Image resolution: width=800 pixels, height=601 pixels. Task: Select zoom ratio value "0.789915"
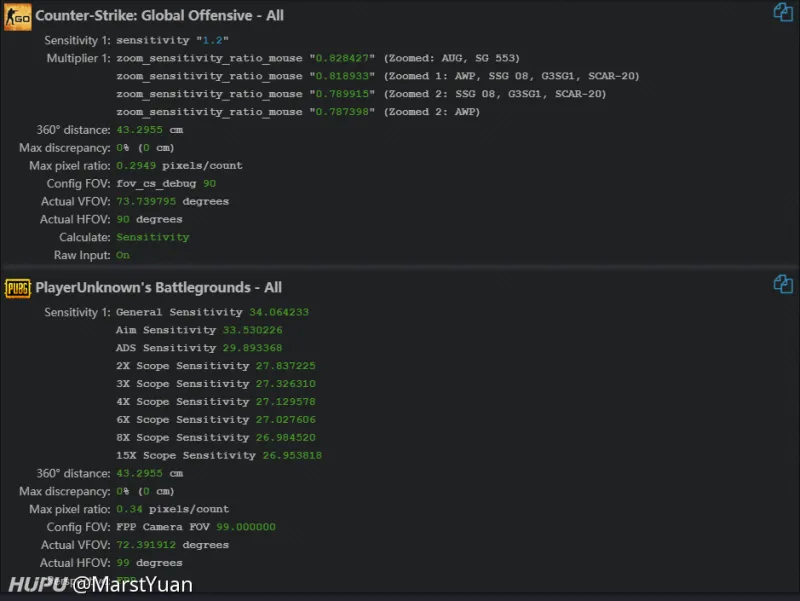pos(342,94)
